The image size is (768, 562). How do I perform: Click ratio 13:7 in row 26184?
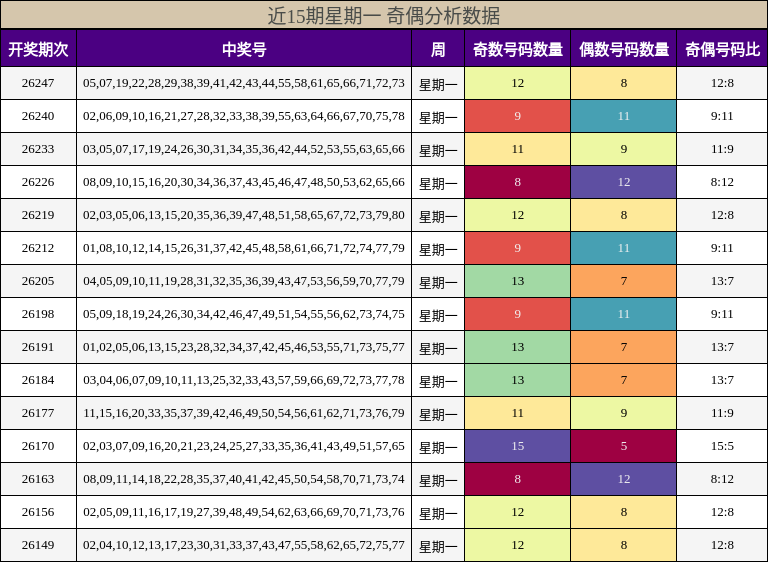coord(722,380)
